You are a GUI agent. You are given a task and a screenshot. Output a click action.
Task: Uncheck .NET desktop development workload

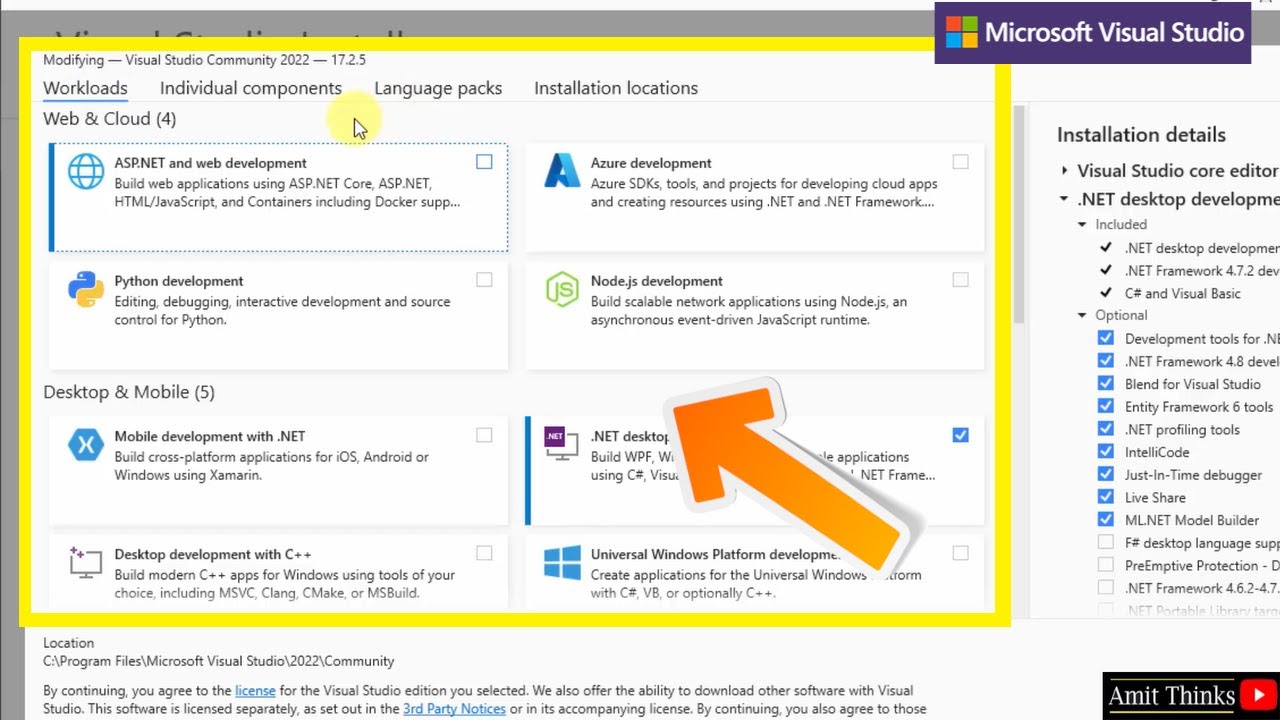[960, 435]
